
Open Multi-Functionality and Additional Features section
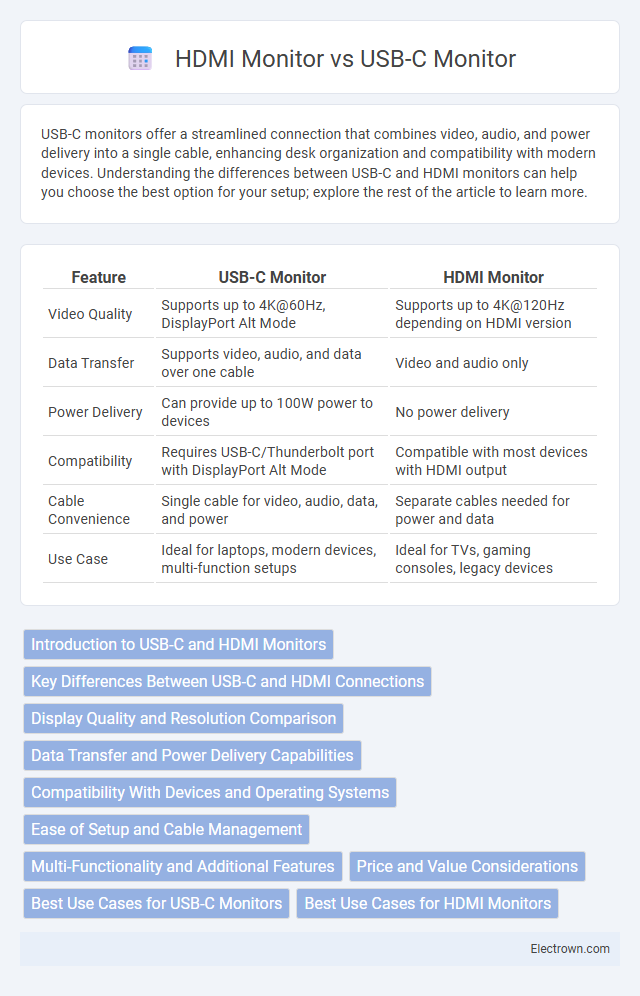[x=183, y=866]
